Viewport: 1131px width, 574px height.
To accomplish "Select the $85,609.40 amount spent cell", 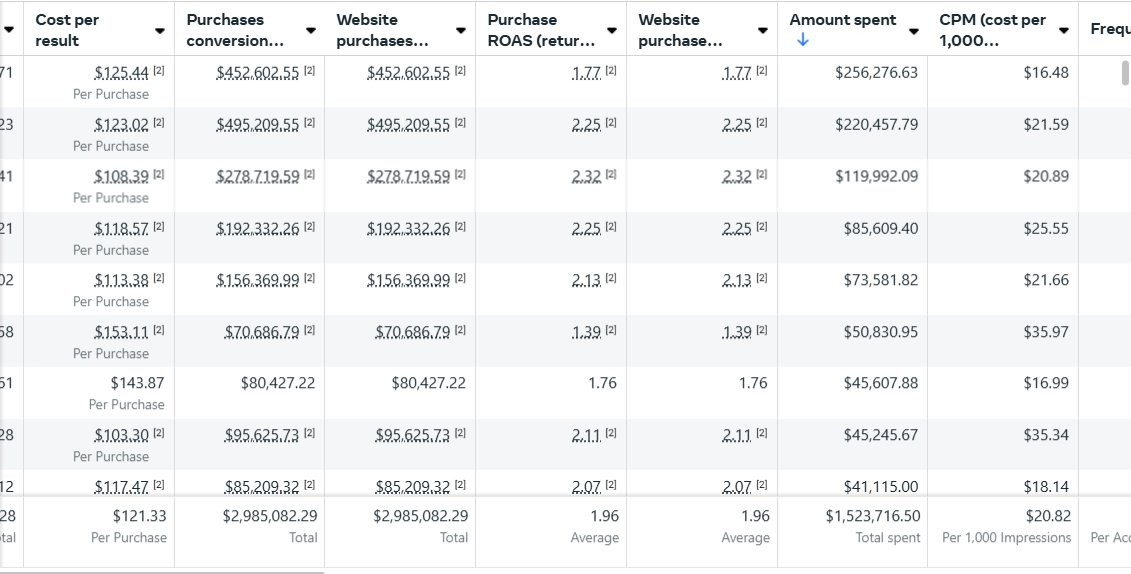I will [x=881, y=228].
